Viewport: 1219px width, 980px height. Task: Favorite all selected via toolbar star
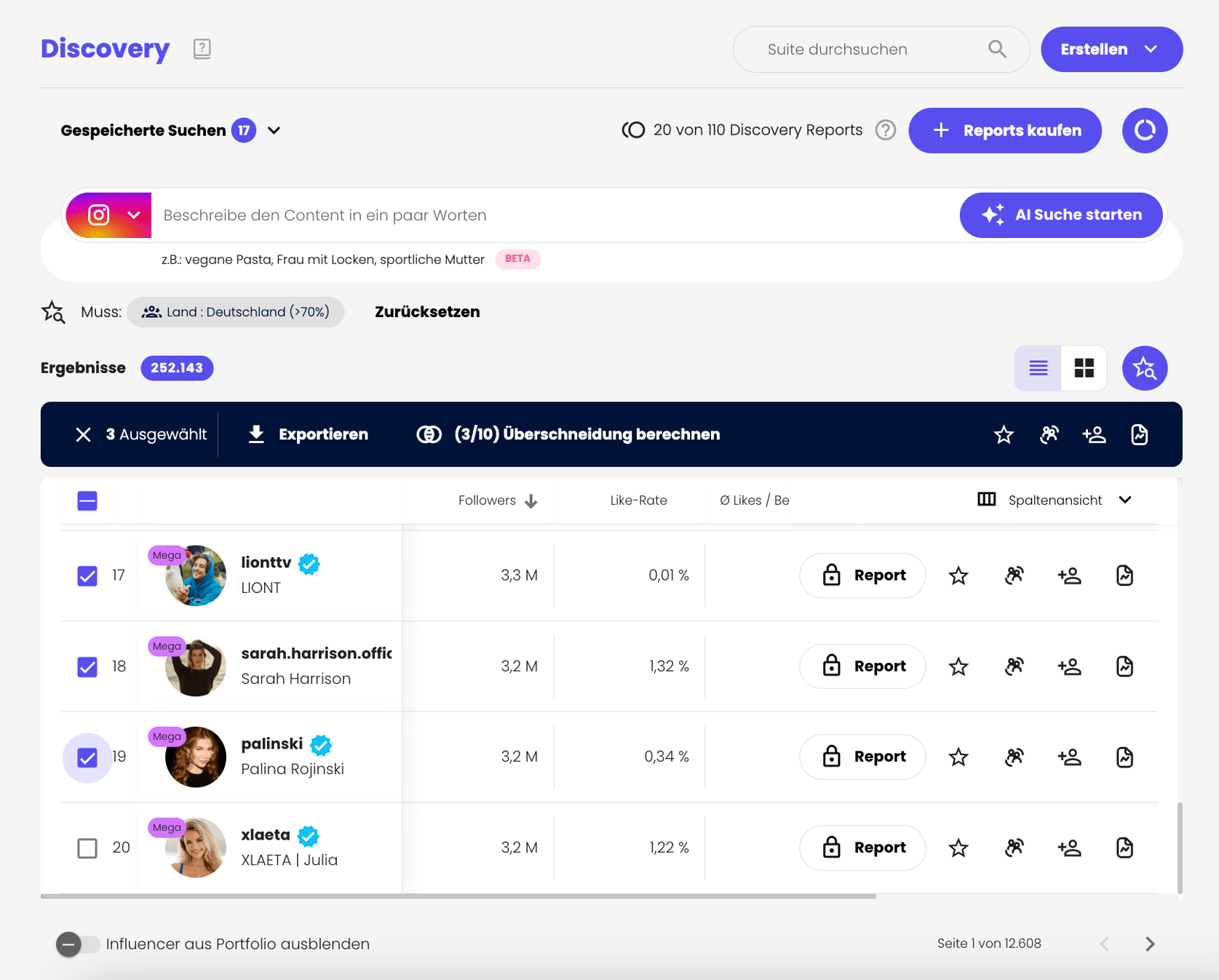pyautogui.click(x=1004, y=434)
